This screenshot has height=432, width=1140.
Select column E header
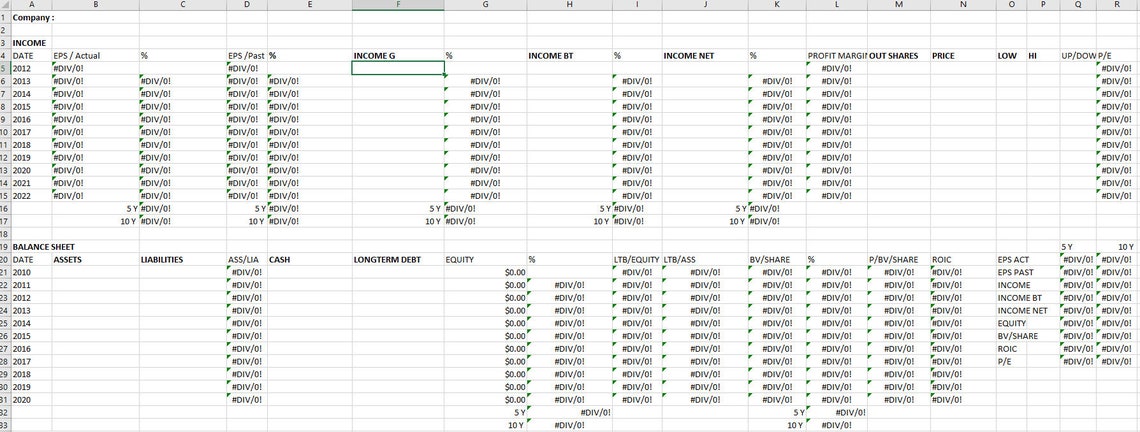click(x=310, y=5)
